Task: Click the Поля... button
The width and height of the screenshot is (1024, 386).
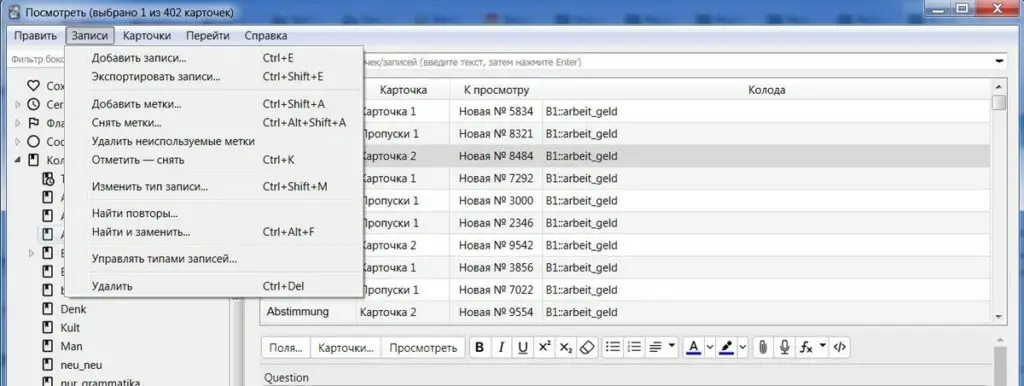Action: click(x=286, y=347)
